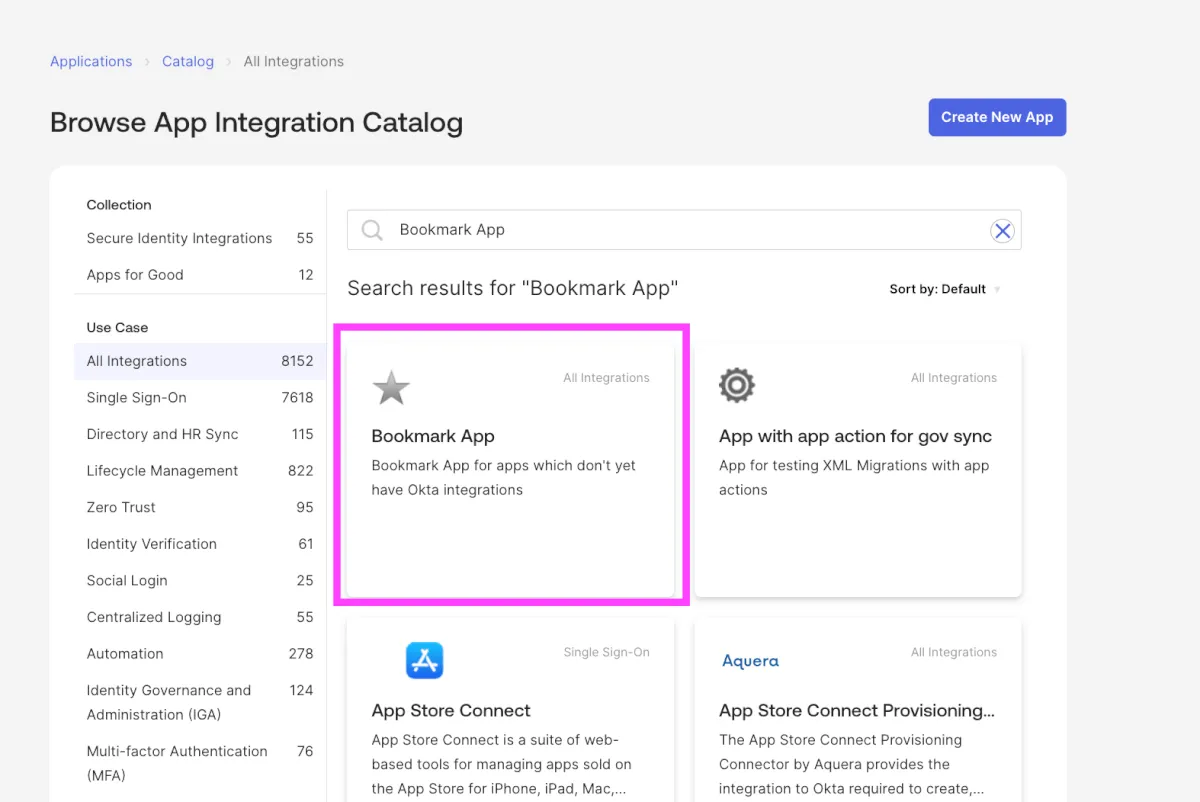The image size is (1200, 802).
Task: Open the App Store Connect Provisioning card title
Action: [856, 711]
